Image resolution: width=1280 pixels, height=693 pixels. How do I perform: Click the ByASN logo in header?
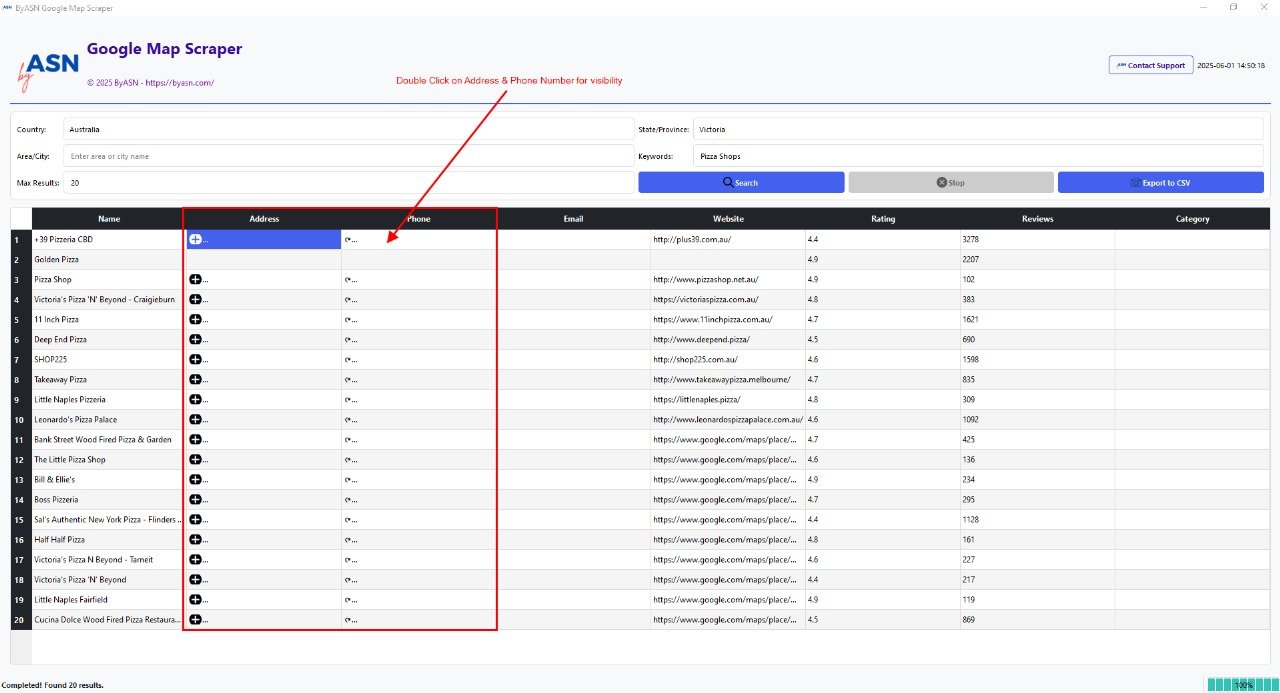pos(47,72)
